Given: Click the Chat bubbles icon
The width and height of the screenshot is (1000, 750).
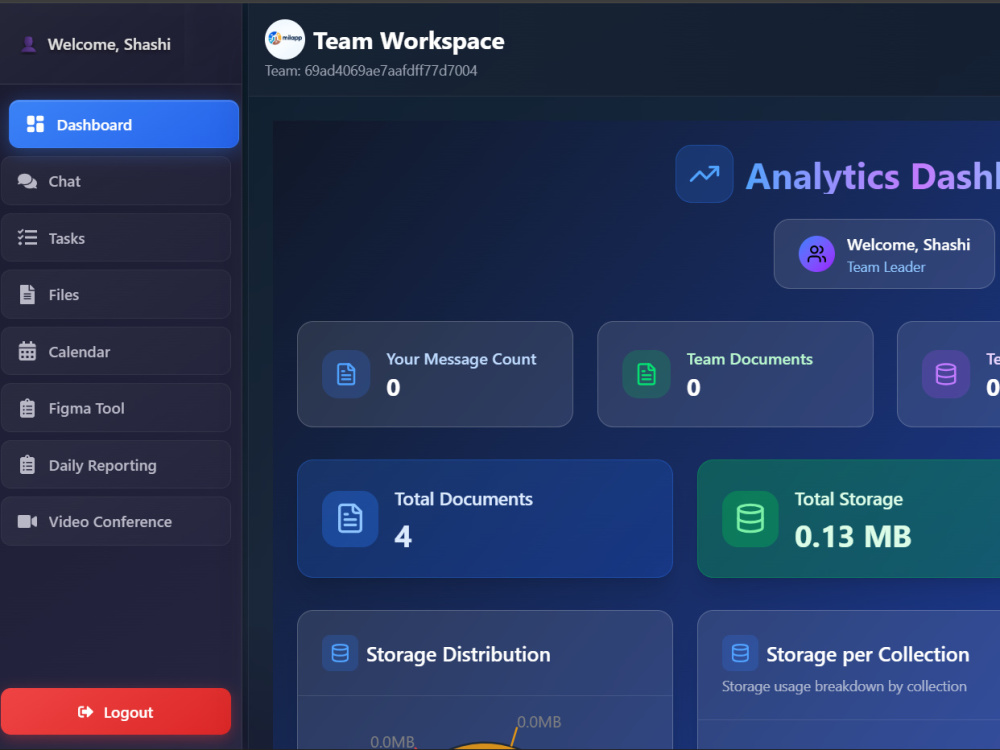Looking at the screenshot, I should tap(27, 181).
